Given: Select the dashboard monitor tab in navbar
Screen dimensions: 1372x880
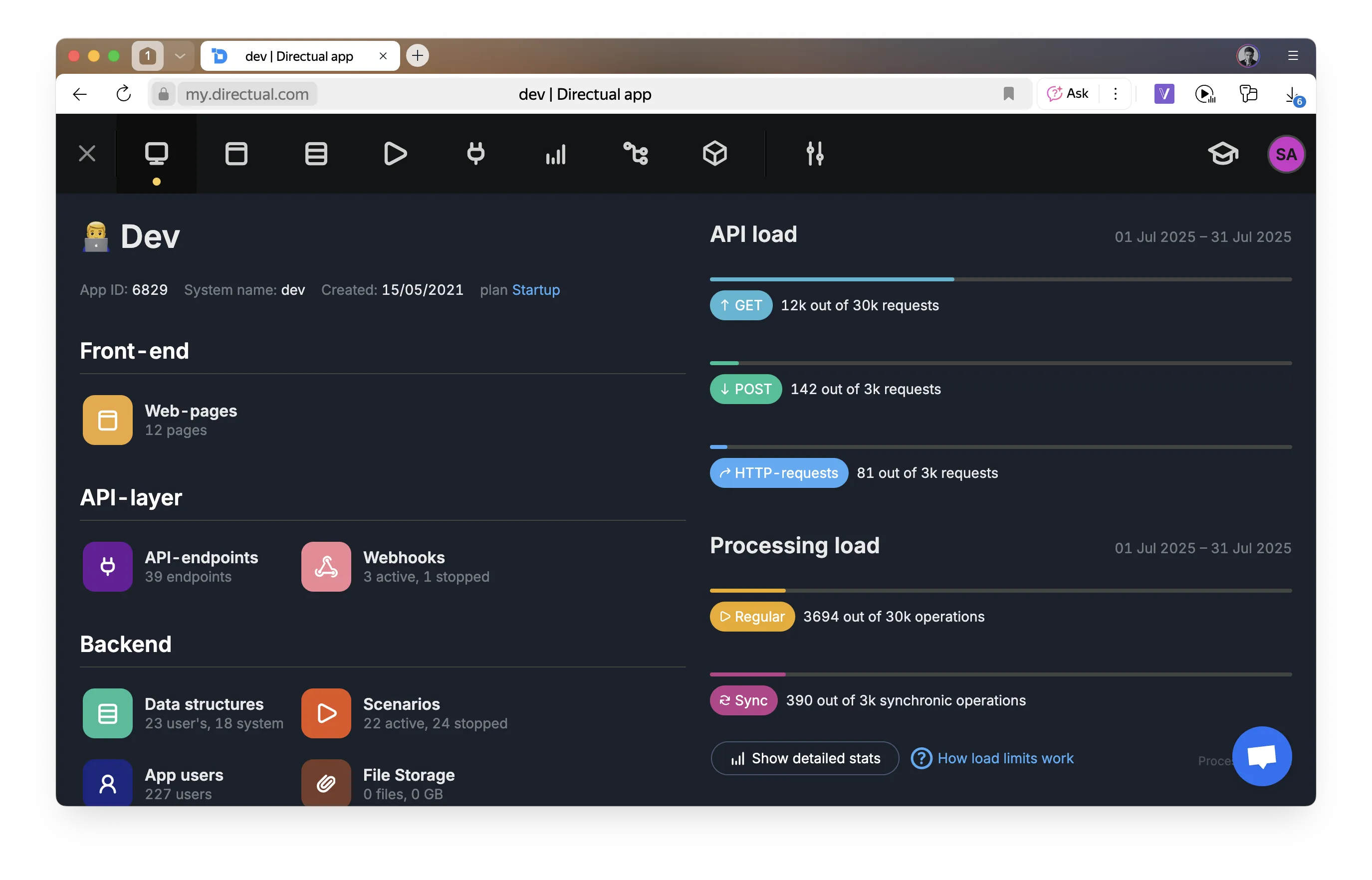Looking at the screenshot, I should point(156,153).
